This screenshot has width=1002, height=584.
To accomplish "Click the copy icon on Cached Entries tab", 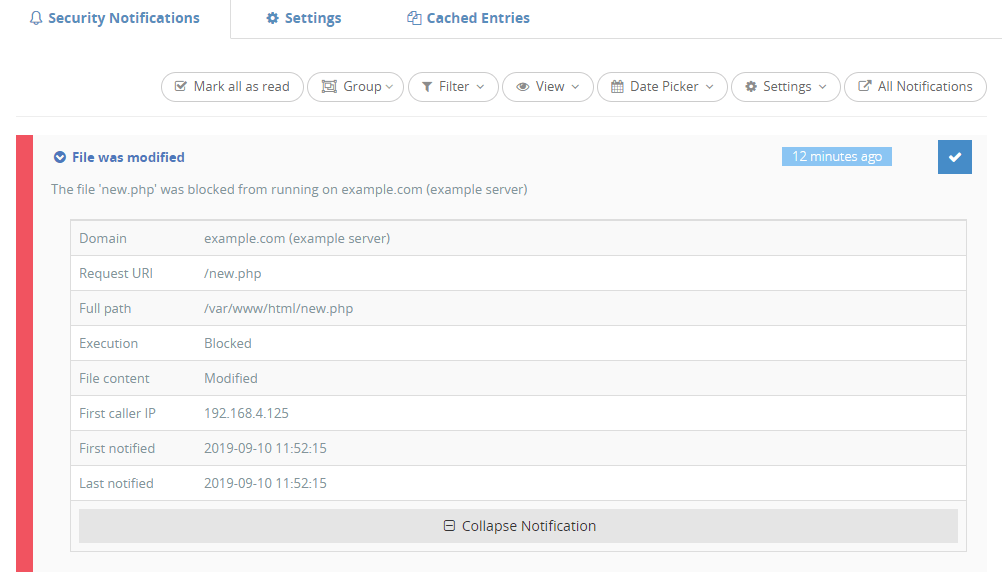I will point(414,18).
